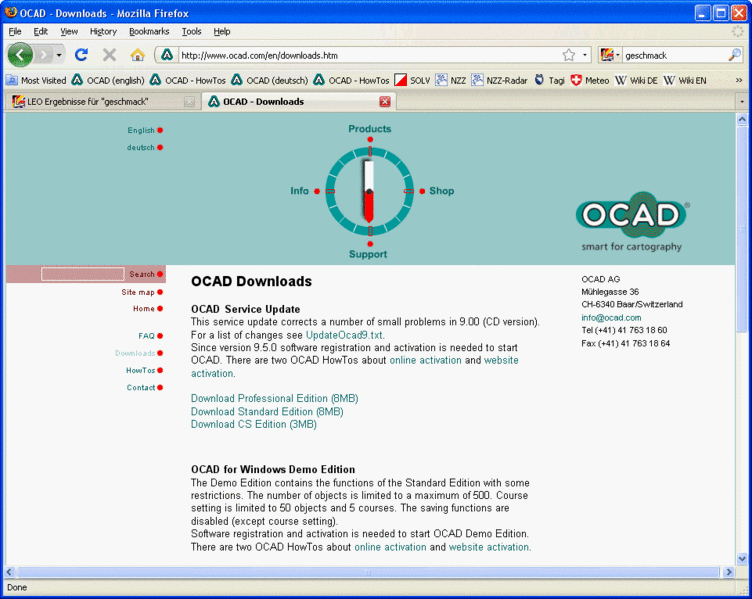752x599 pixels.
Task: Close the OCAD - Downloads tab
Action: 385,102
